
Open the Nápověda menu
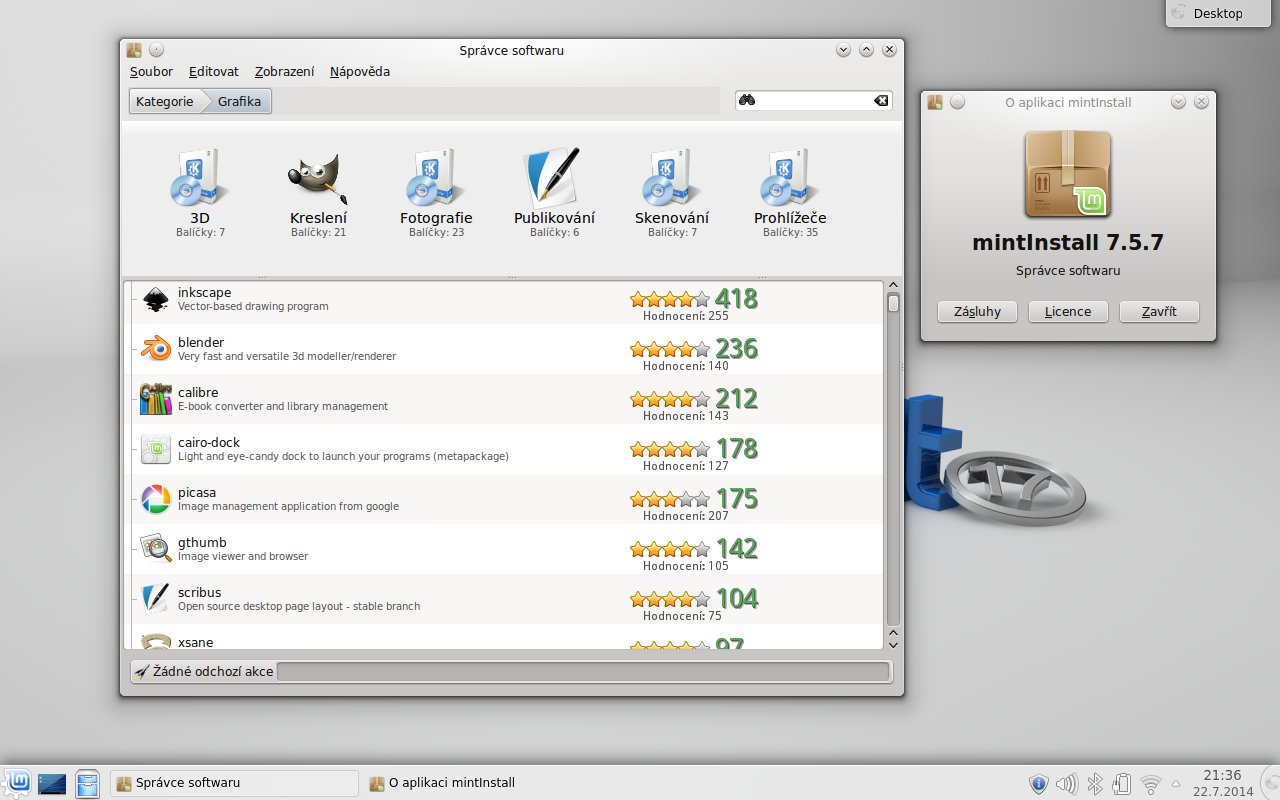(x=360, y=72)
